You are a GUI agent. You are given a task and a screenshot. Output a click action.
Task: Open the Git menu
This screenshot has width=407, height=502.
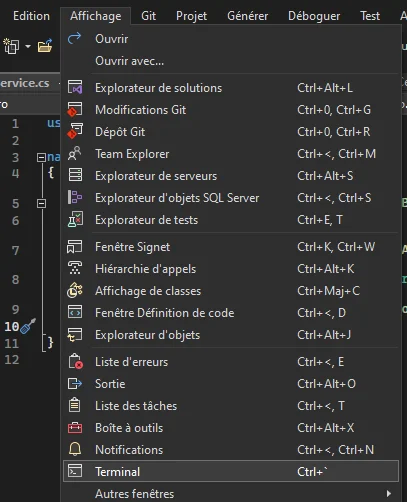(x=148, y=16)
